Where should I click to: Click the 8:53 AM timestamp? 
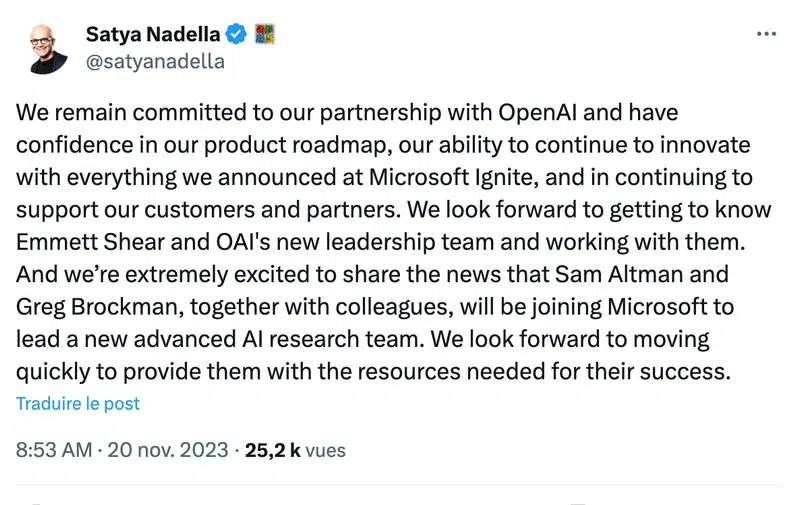(x=56, y=450)
